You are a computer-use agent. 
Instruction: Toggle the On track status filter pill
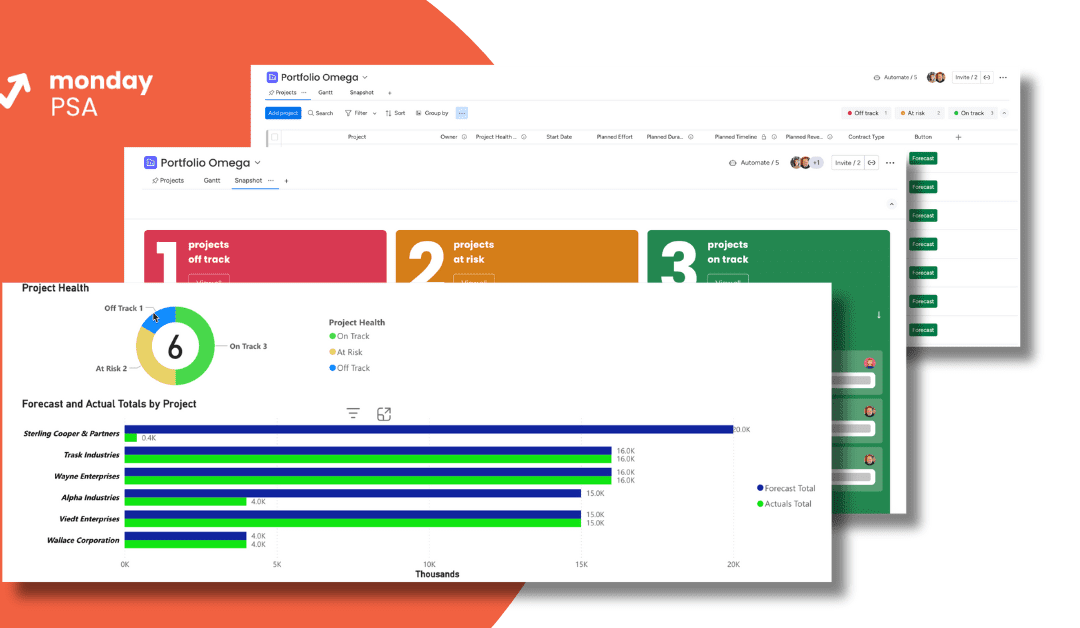coord(974,113)
